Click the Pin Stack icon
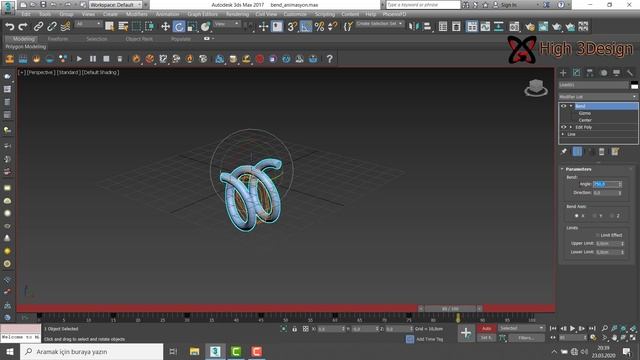Image resolution: width=640 pixels, height=360 pixels. tap(564, 151)
